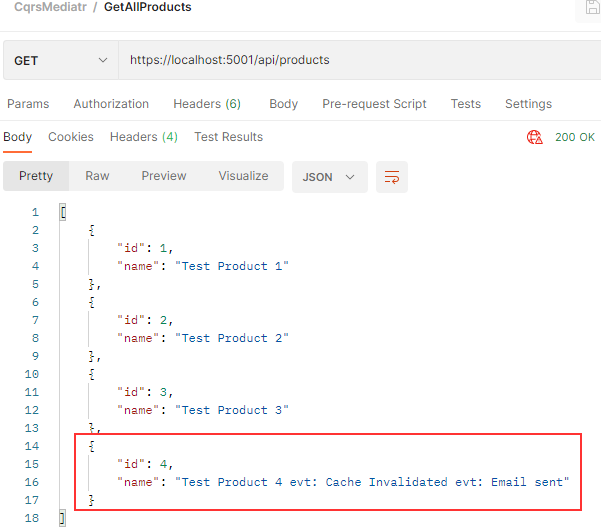Show the response Cookies tab

(71, 137)
